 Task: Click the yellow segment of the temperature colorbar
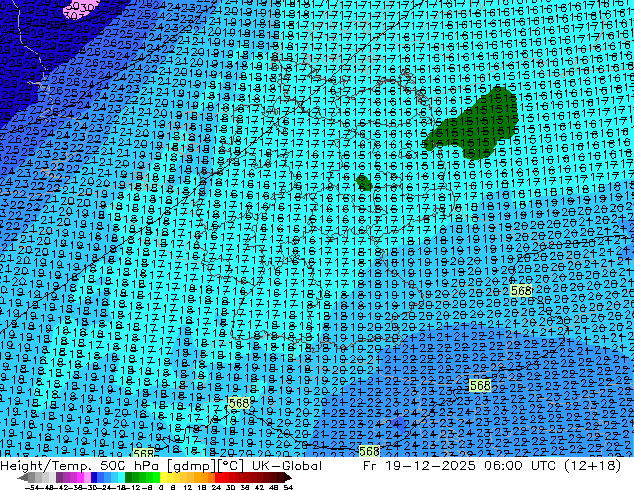163,478
